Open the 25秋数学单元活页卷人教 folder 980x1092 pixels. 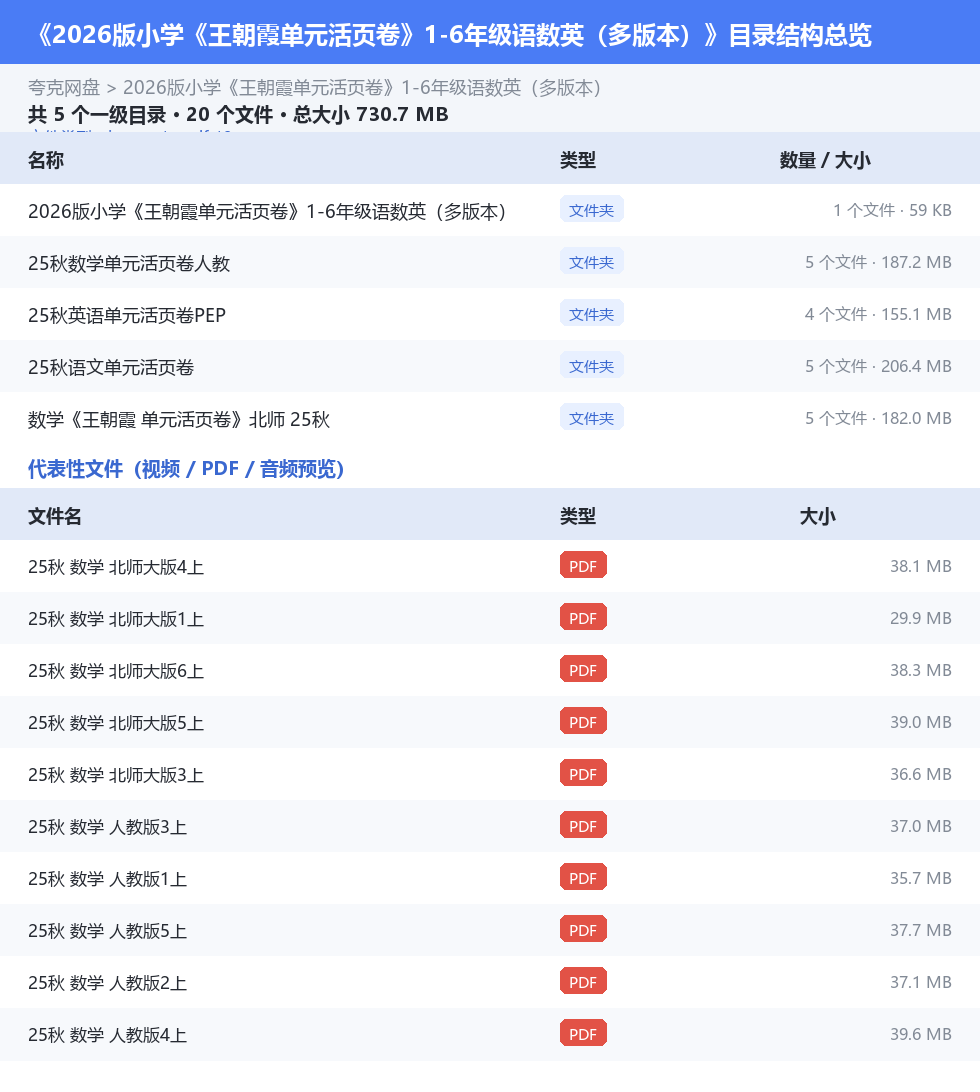(129, 263)
